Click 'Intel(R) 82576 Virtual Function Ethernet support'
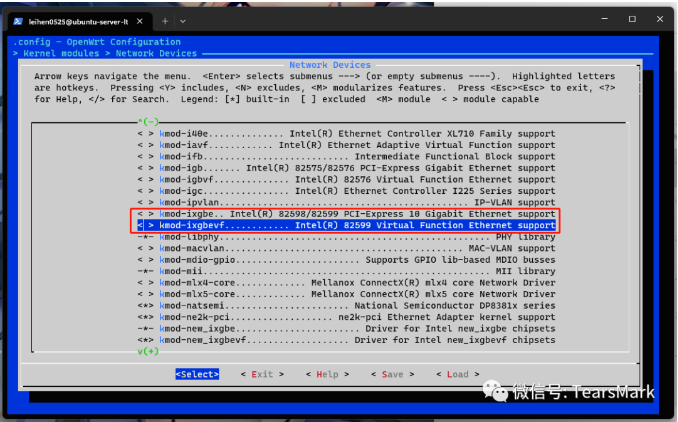 click(x=425, y=179)
